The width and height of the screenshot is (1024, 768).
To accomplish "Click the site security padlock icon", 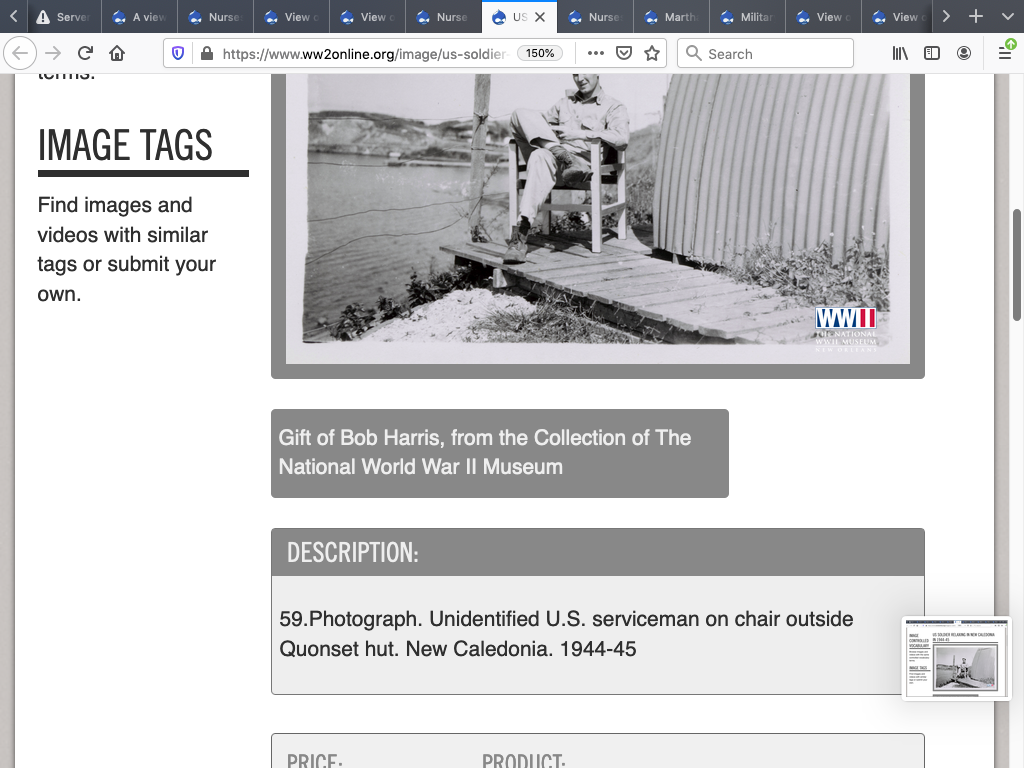I will (x=206, y=54).
